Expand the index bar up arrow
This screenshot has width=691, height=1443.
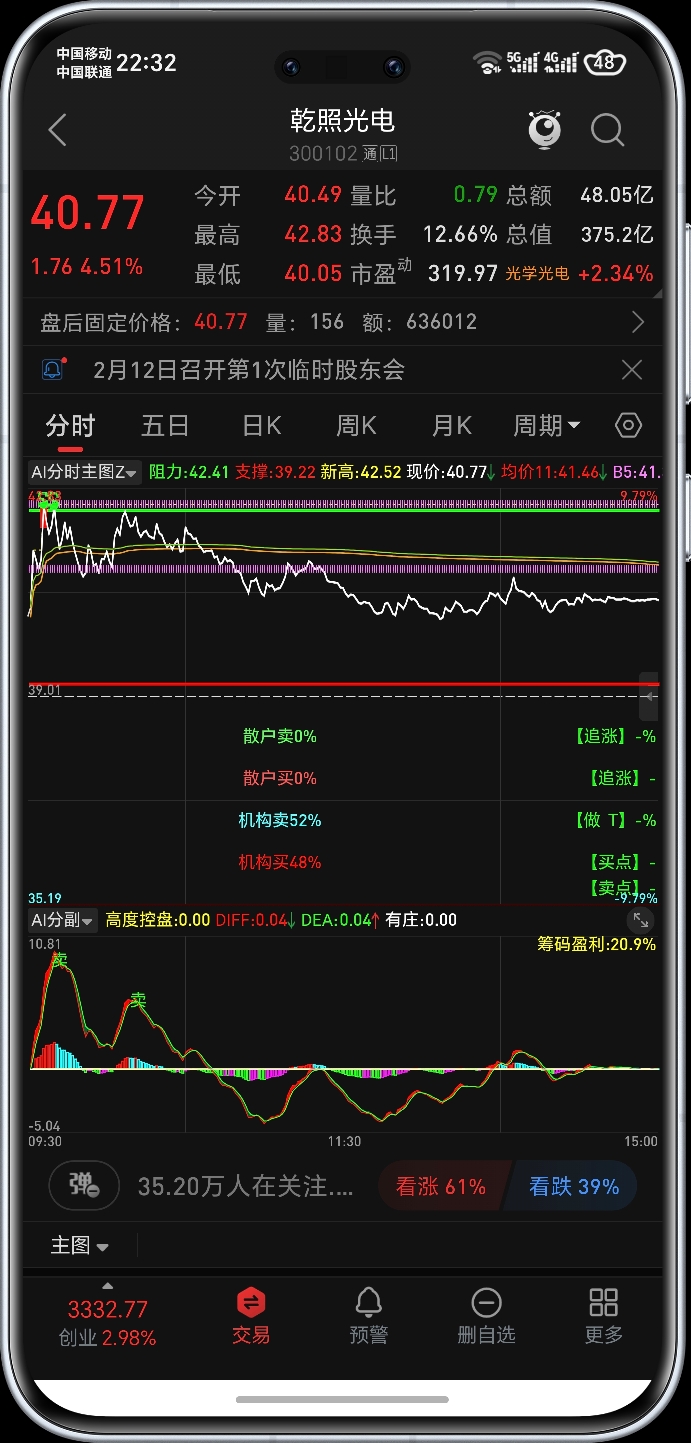[108, 1286]
